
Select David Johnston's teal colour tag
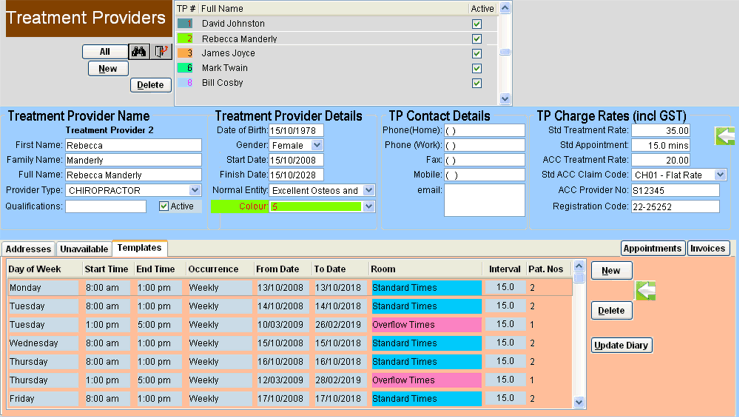(185, 23)
